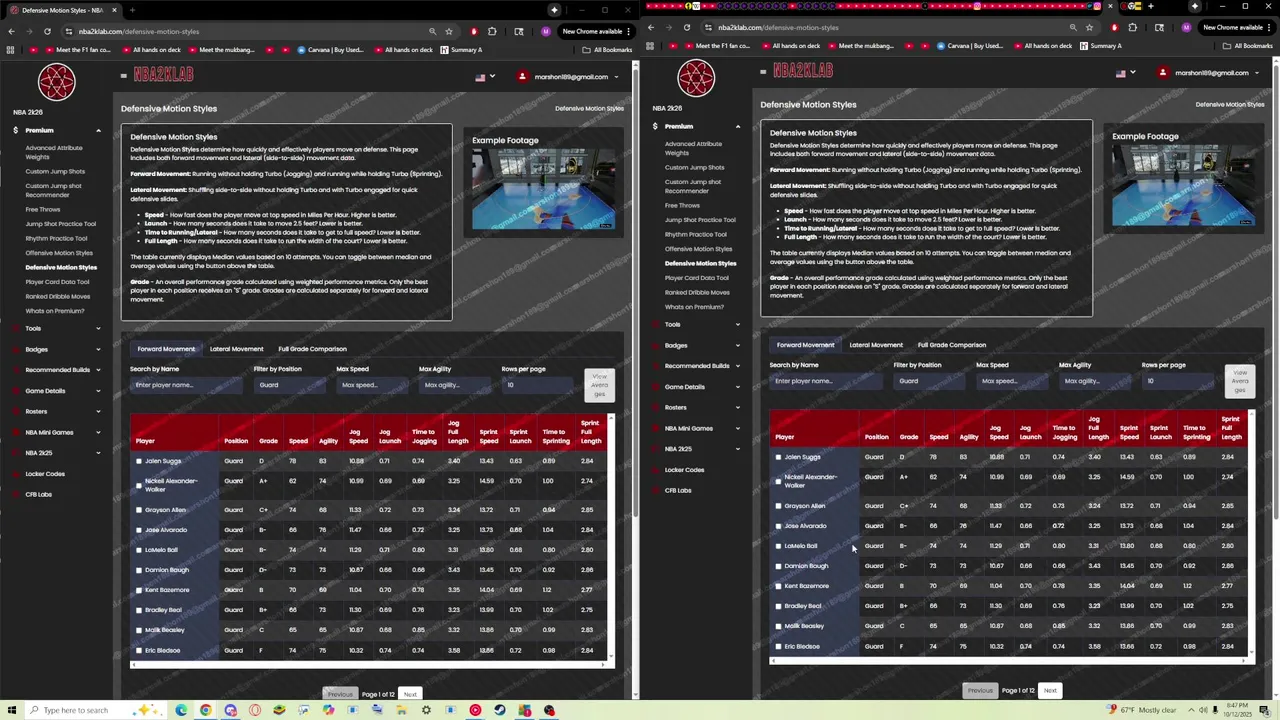Viewport: 1280px width, 720px height.
Task: Go to Next page in the right window
Action: tap(1050, 690)
